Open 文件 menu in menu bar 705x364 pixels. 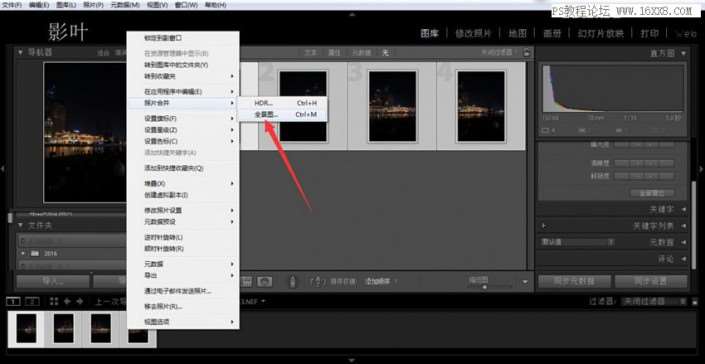pyautogui.click(x=12, y=5)
